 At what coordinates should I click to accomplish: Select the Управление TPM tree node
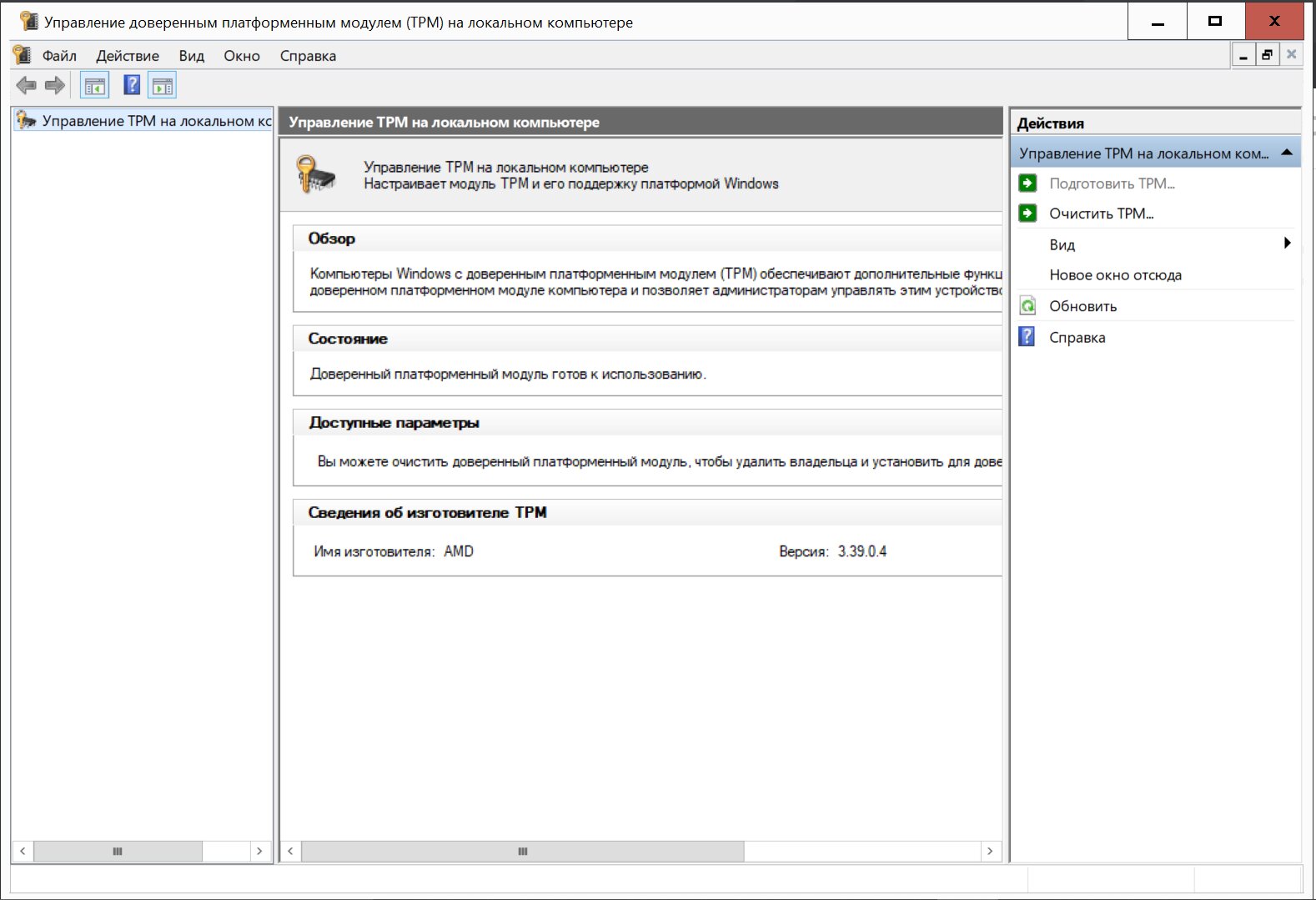(156, 121)
